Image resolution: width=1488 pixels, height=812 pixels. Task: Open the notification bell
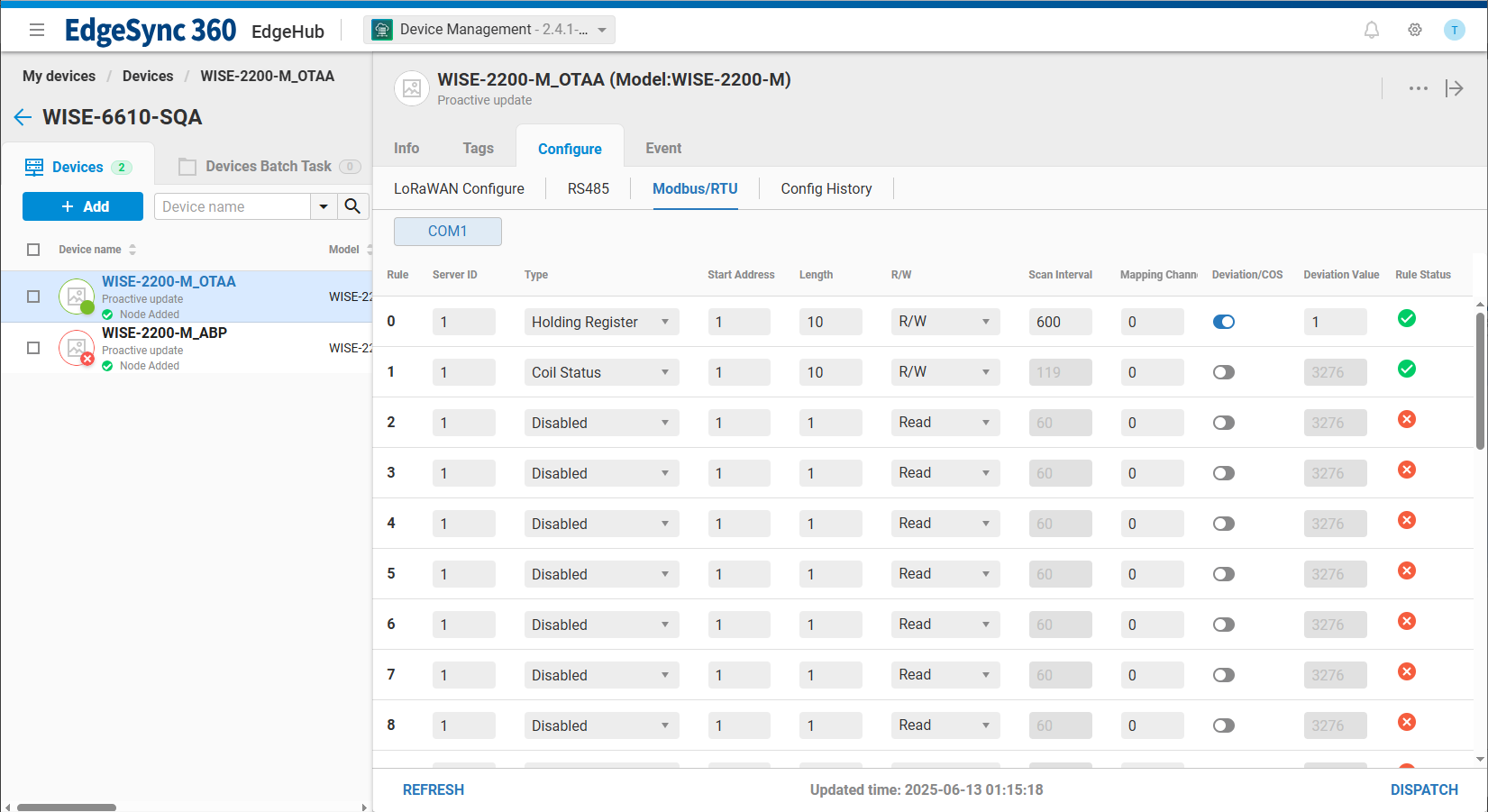1371,30
